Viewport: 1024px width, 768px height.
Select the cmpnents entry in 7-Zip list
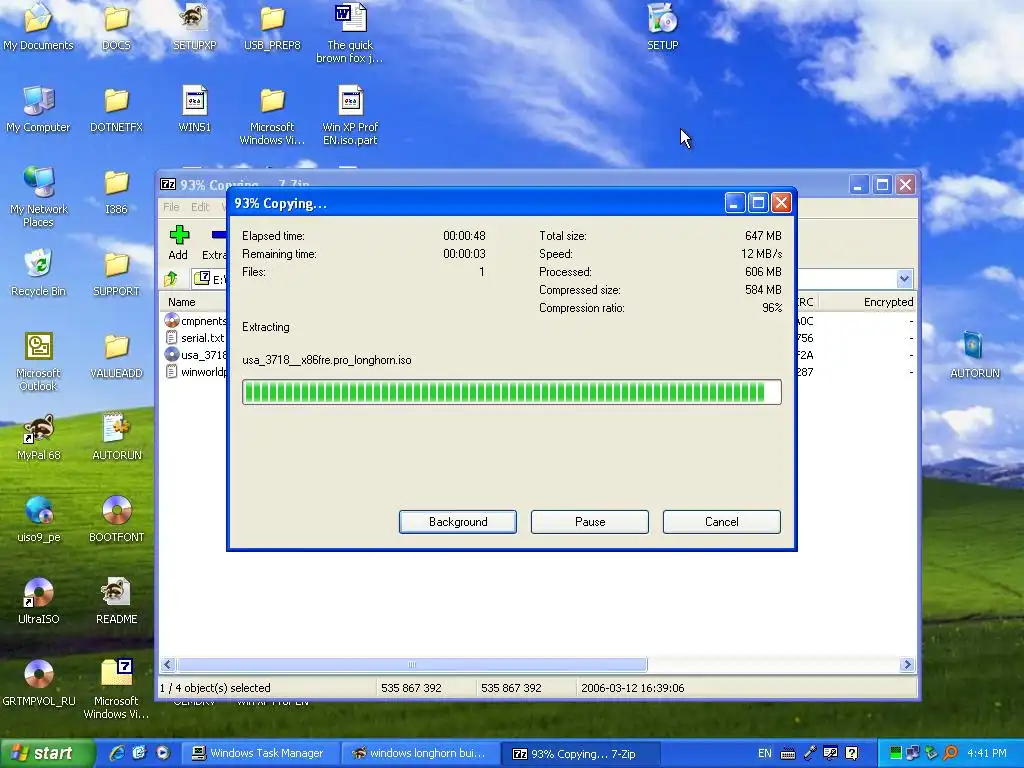coord(195,321)
